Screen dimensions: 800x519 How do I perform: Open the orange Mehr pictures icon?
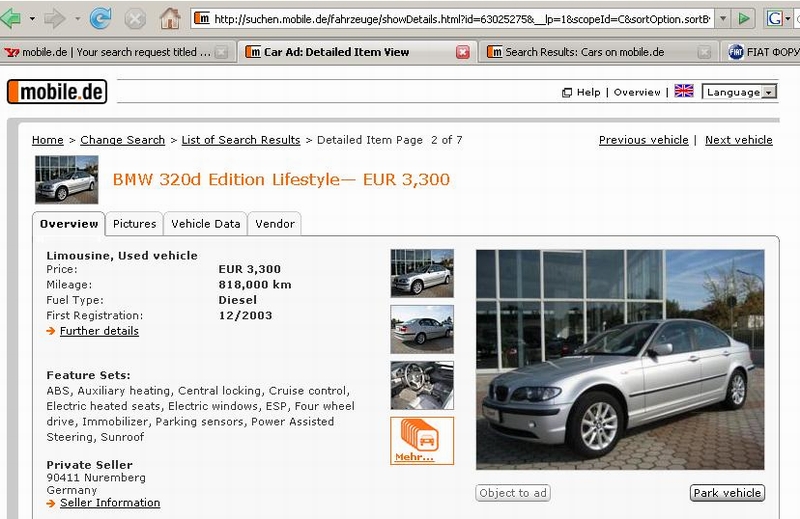[x=422, y=441]
